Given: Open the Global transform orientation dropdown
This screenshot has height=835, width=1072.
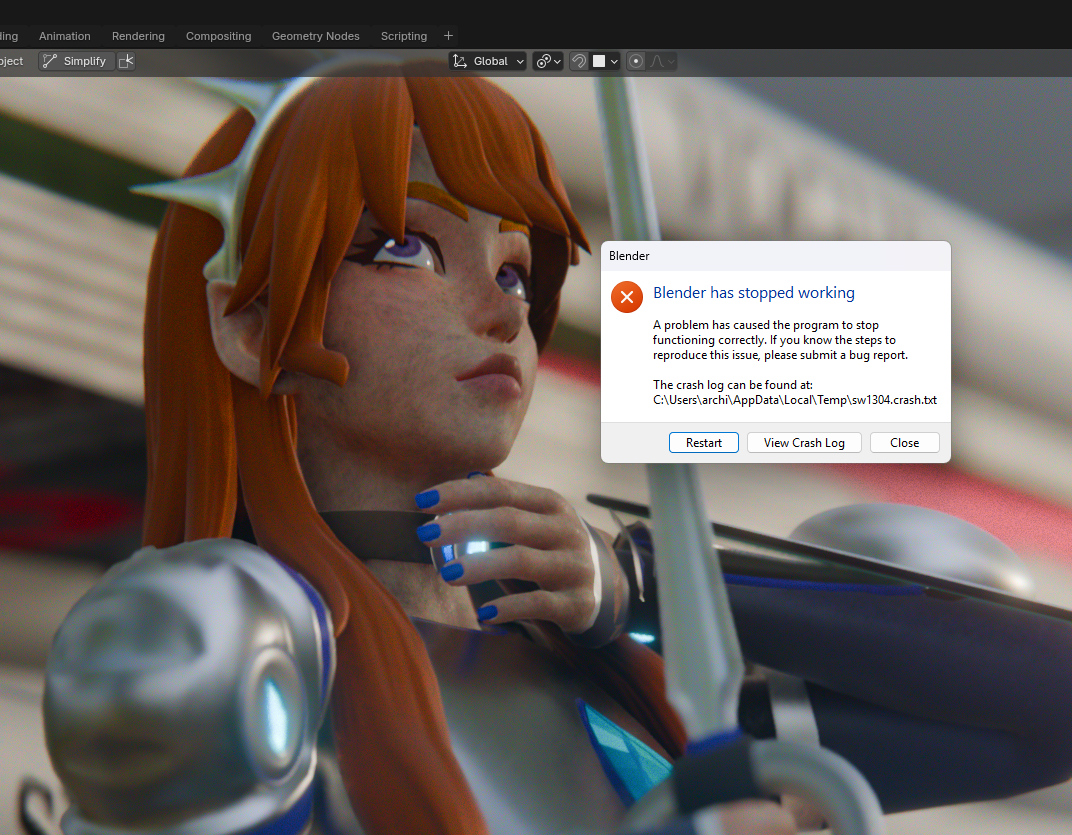Looking at the screenshot, I should (488, 61).
